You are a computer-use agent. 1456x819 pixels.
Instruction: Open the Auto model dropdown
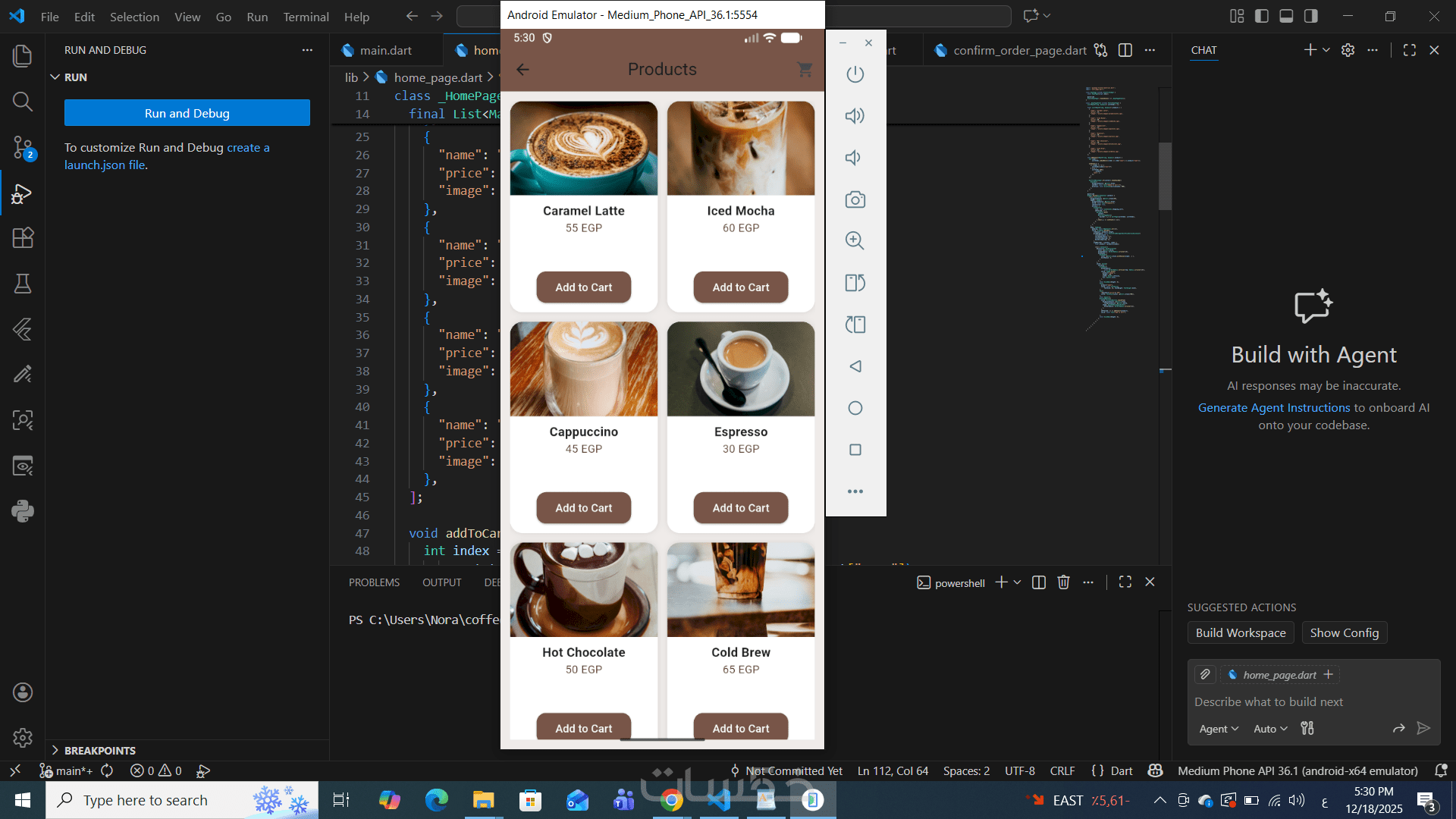(1270, 729)
